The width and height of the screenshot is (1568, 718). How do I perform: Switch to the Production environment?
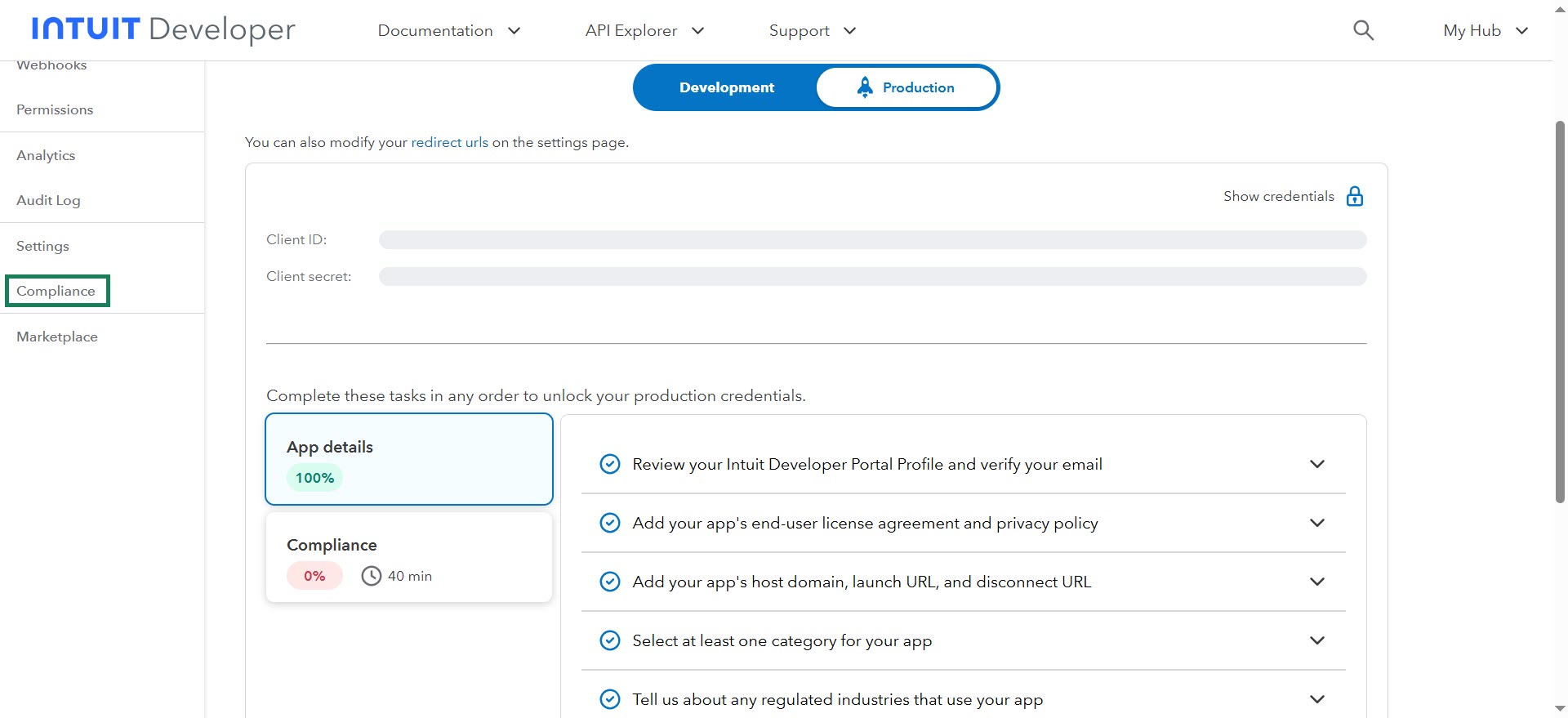pyautogui.click(x=906, y=87)
